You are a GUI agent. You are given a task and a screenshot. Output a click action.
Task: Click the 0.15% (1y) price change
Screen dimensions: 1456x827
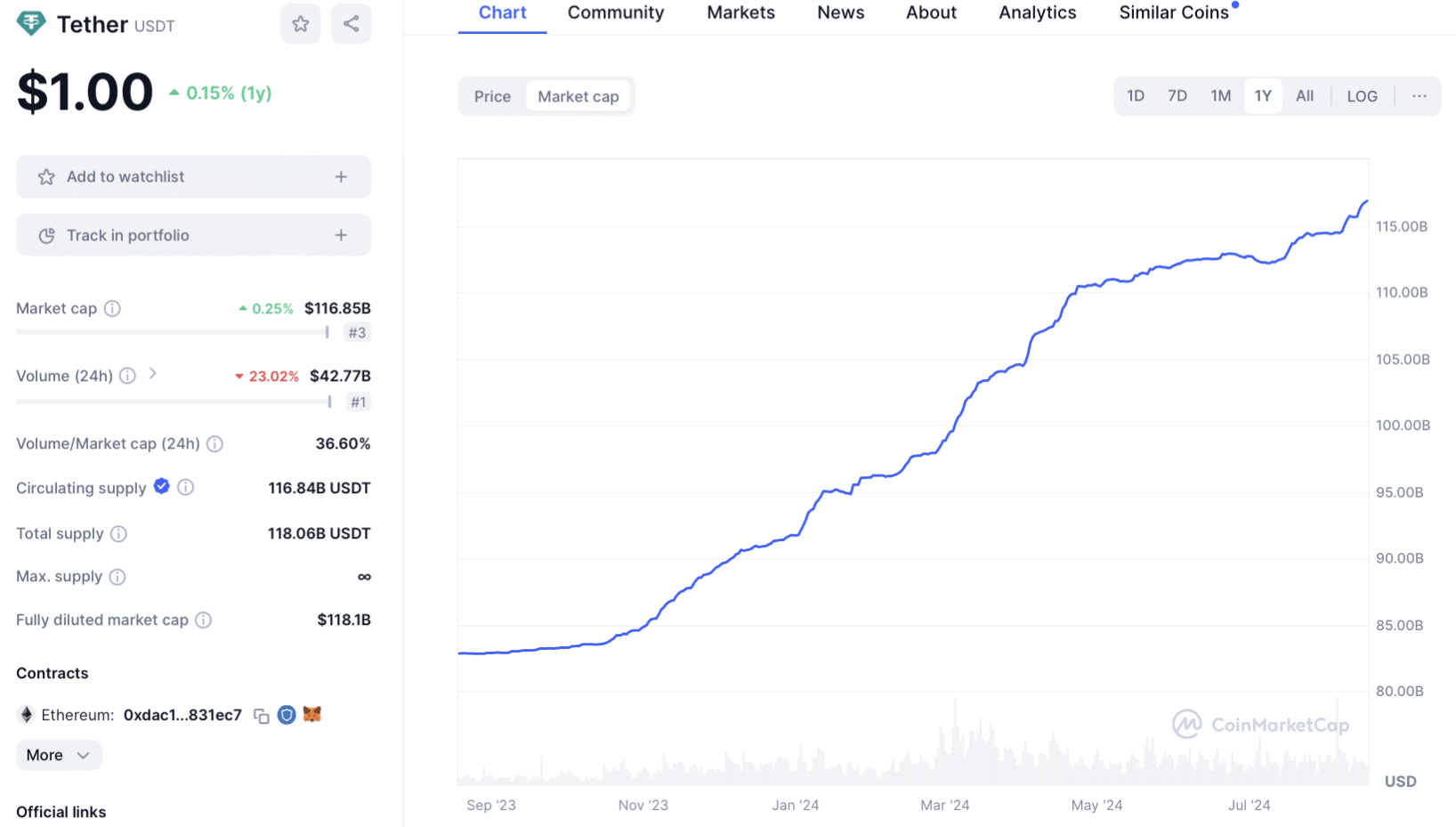click(221, 93)
